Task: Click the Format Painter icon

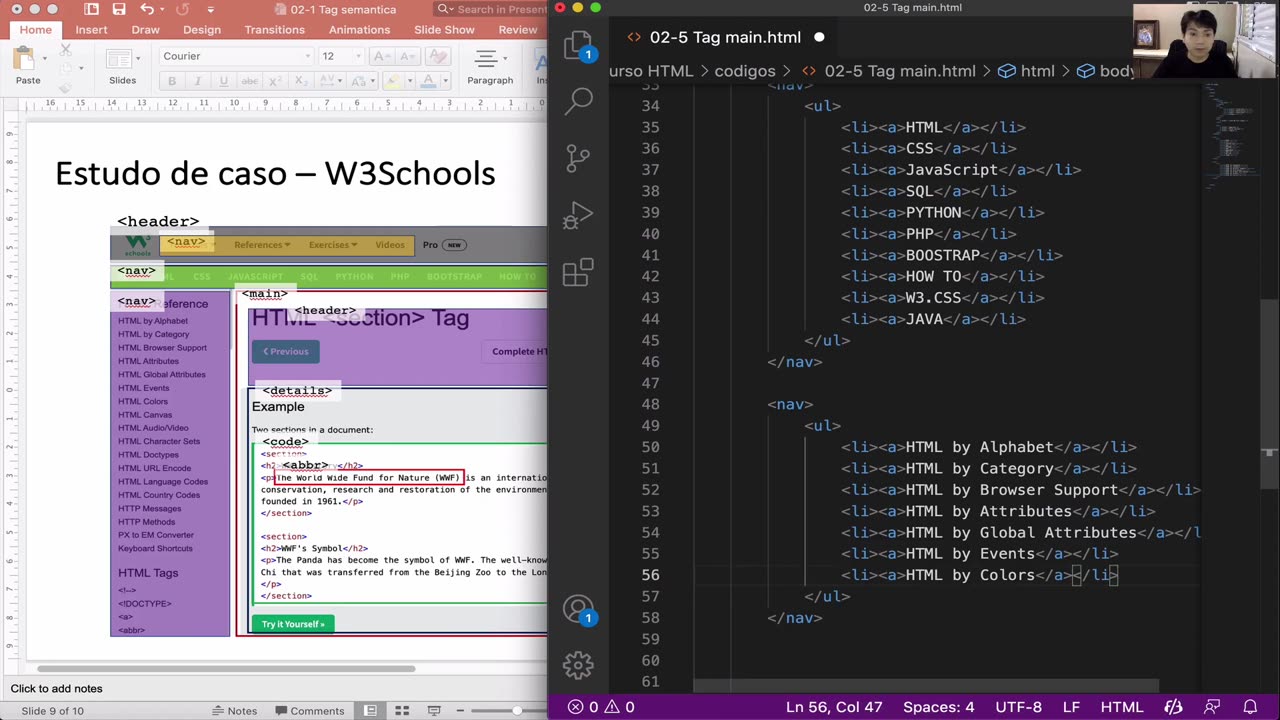Action: click(66, 88)
